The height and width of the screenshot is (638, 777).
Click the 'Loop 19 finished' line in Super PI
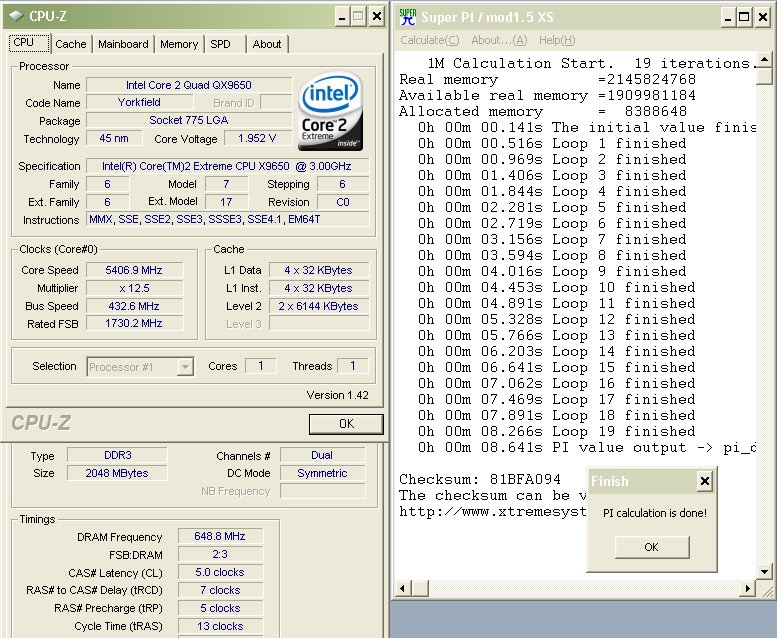click(556, 431)
